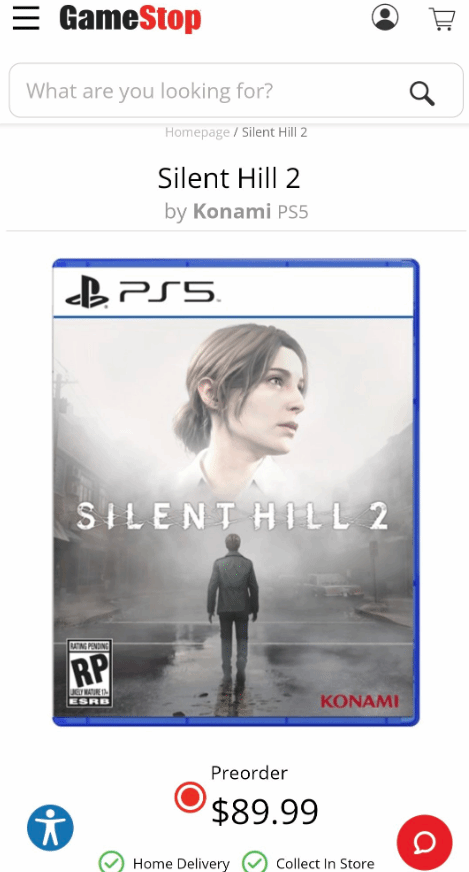Viewport: 469px width, 872px height.
Task: View the shopping cart
Action: [x=442, y=18]
